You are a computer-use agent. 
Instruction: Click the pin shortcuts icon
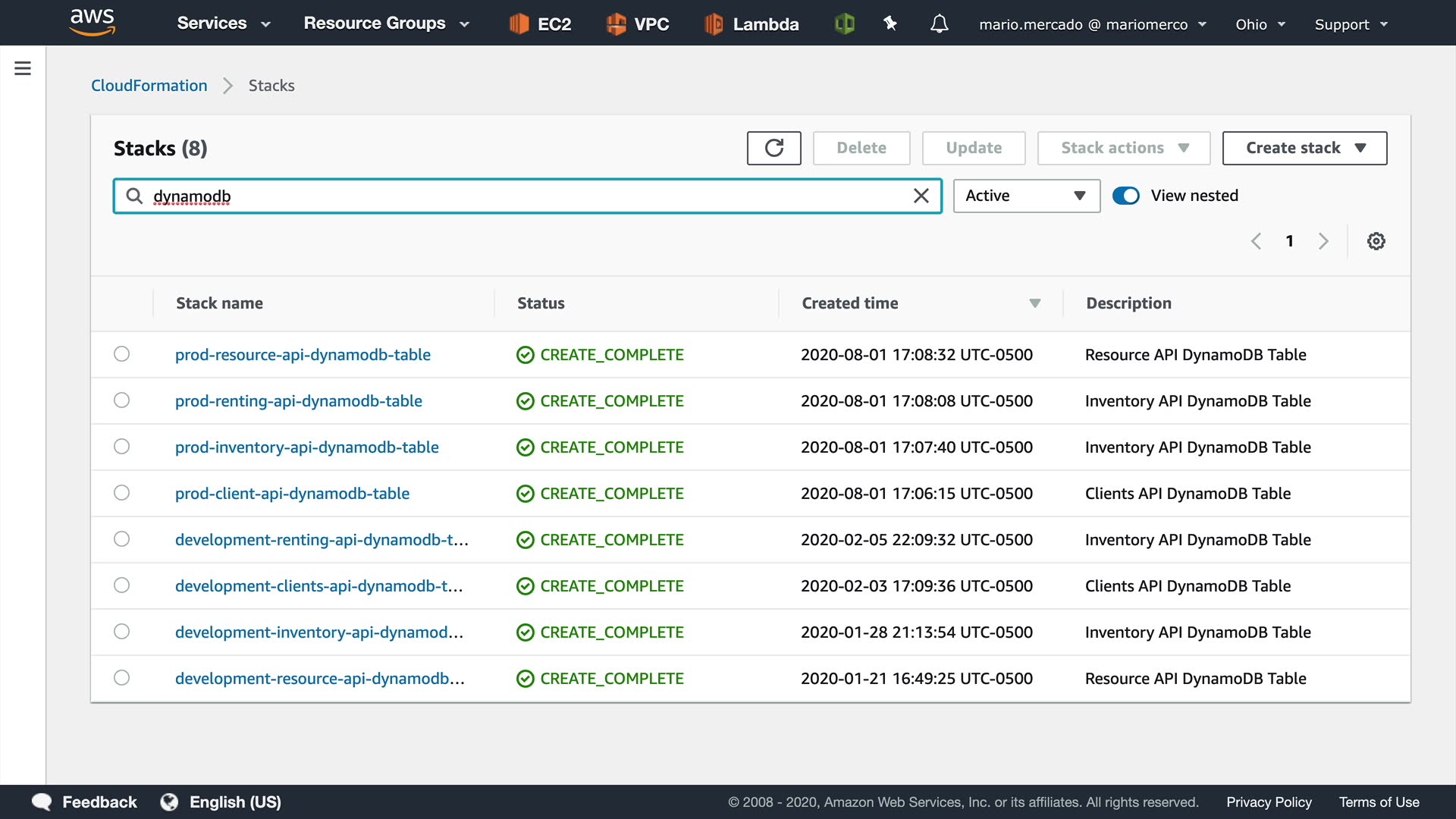point(890,24)
